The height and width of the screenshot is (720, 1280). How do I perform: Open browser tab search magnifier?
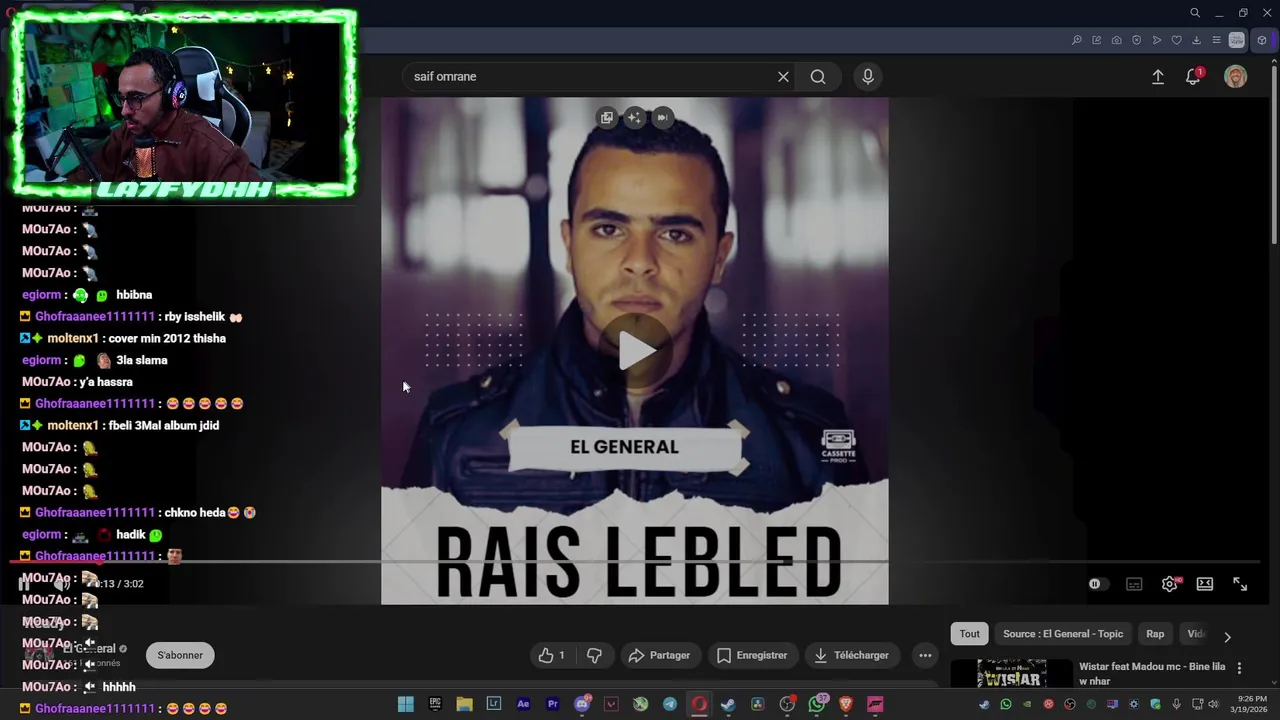point(1195,13)
